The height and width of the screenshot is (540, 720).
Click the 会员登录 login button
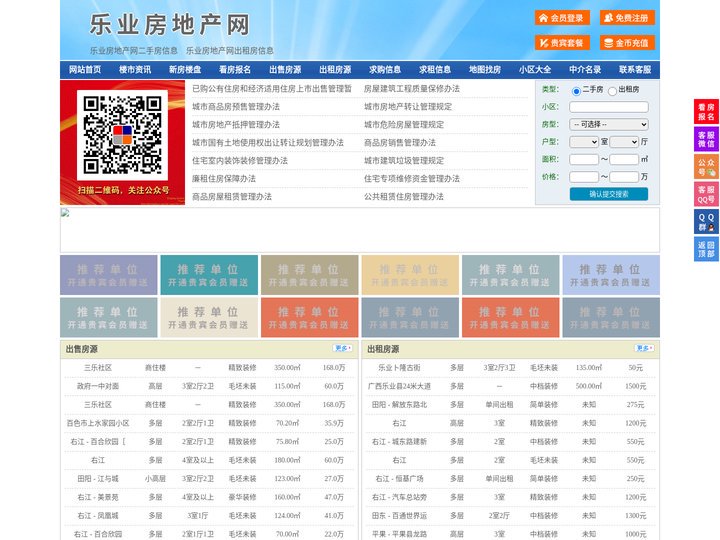562,18
